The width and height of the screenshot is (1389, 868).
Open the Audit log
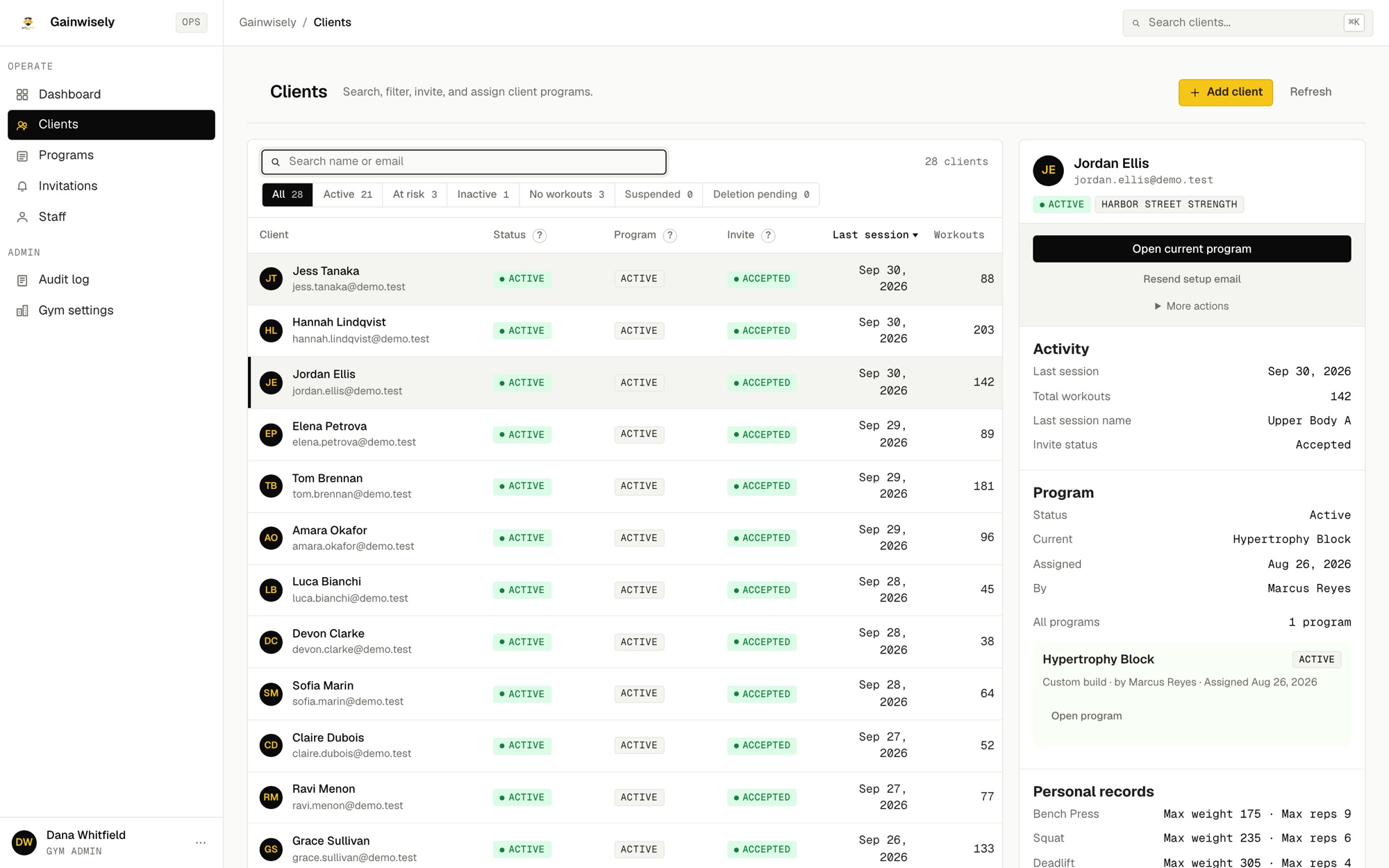[x=111, y=279]
